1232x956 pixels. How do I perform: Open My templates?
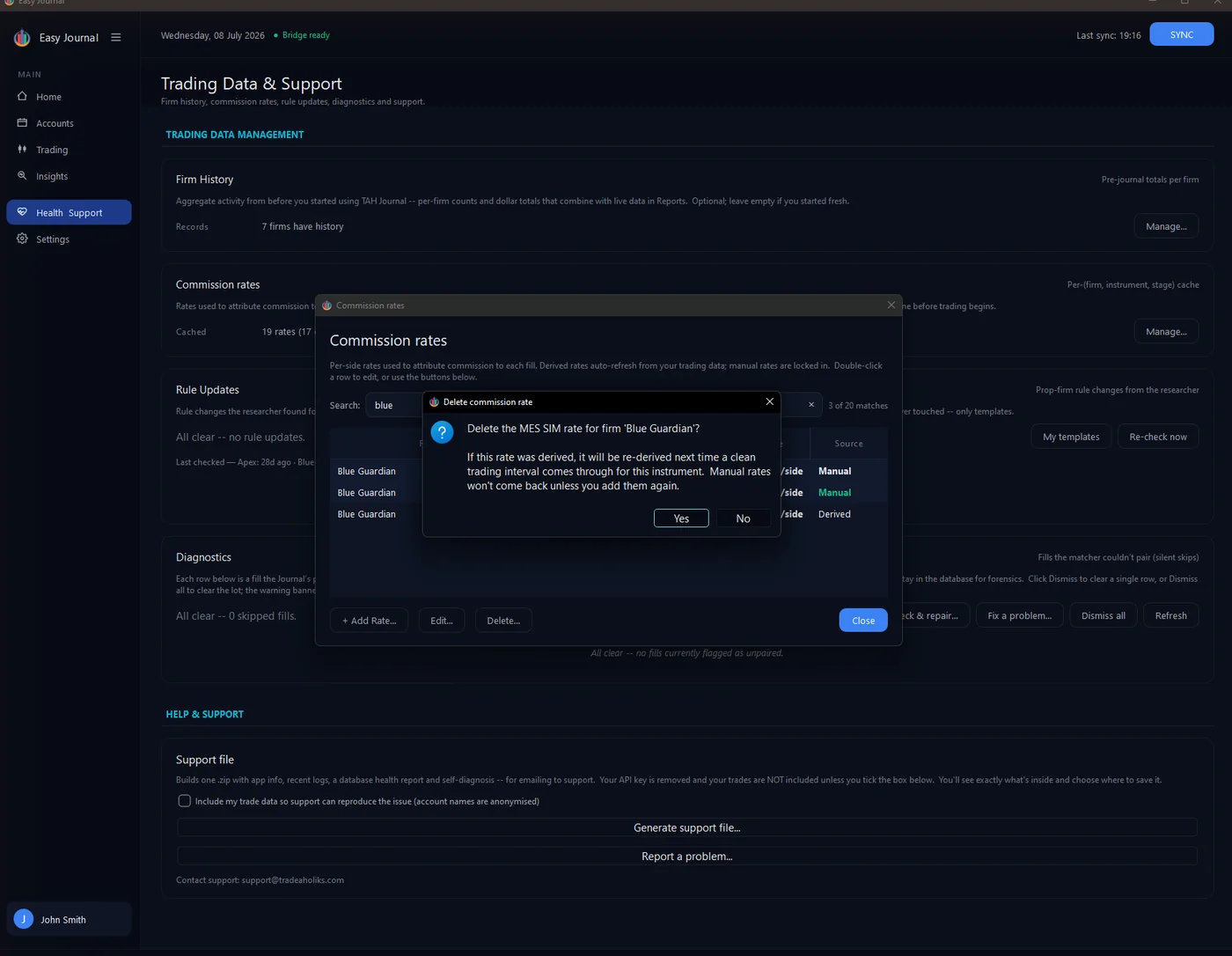point(1071,437)
